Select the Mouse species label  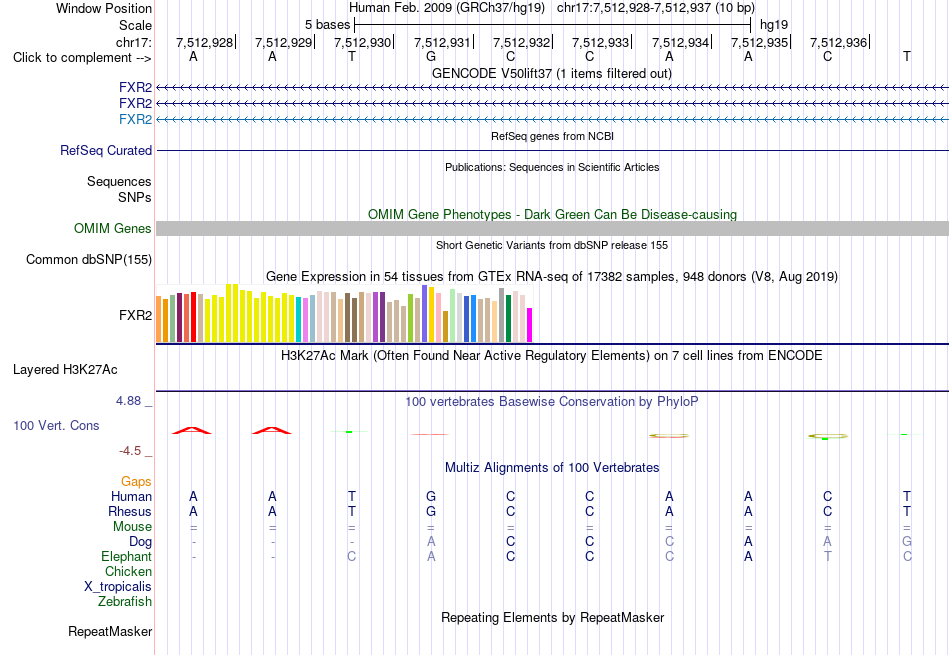click(133, 527)
